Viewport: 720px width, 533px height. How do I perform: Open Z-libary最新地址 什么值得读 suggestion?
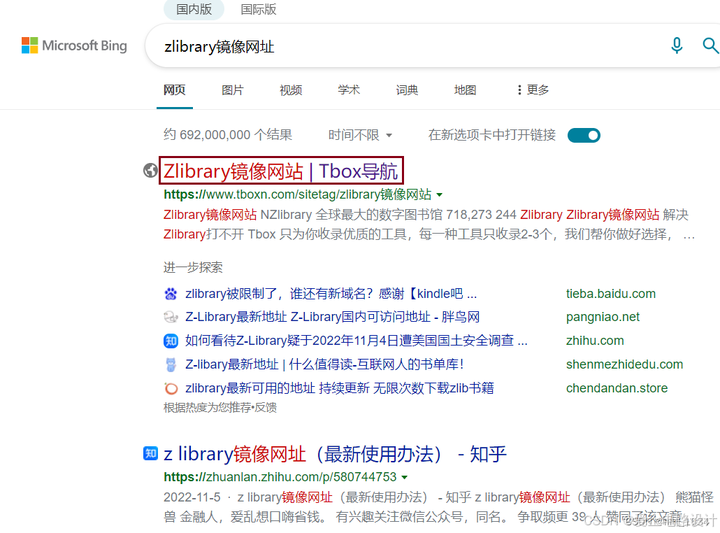[x=324, y=365]
